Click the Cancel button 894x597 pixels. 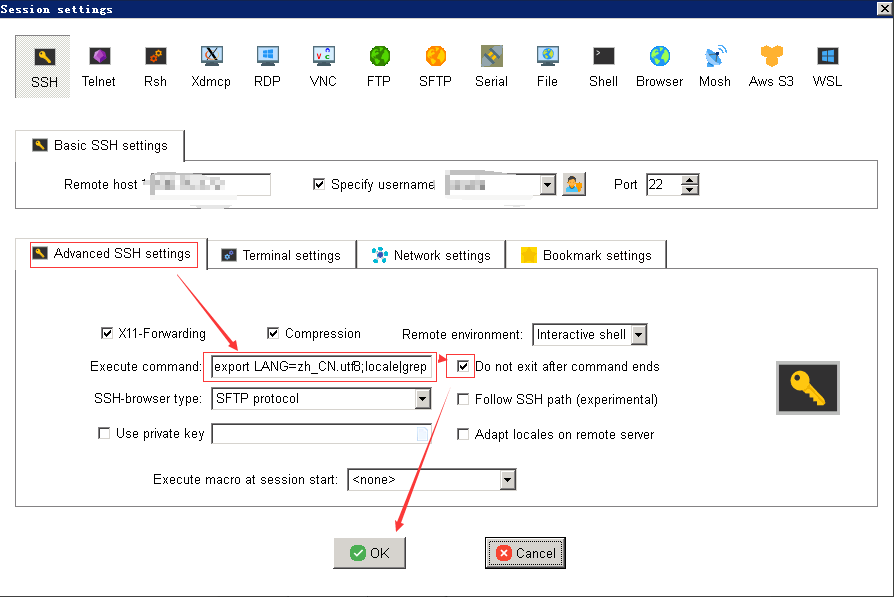525,553
